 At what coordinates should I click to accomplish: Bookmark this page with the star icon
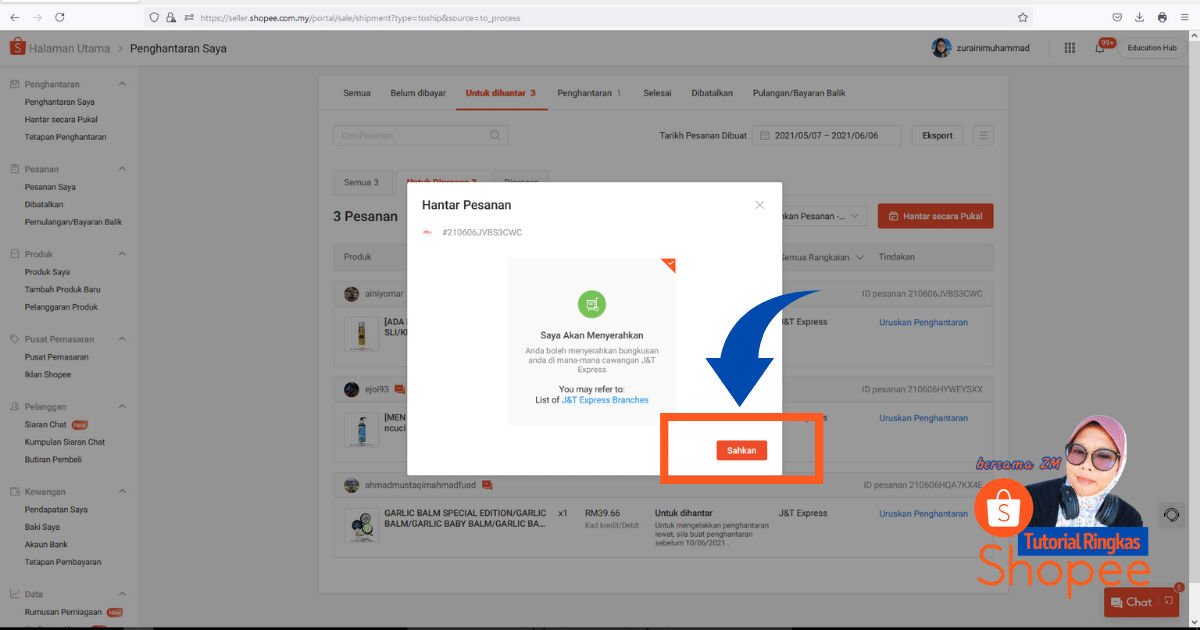coord(1022,17)
